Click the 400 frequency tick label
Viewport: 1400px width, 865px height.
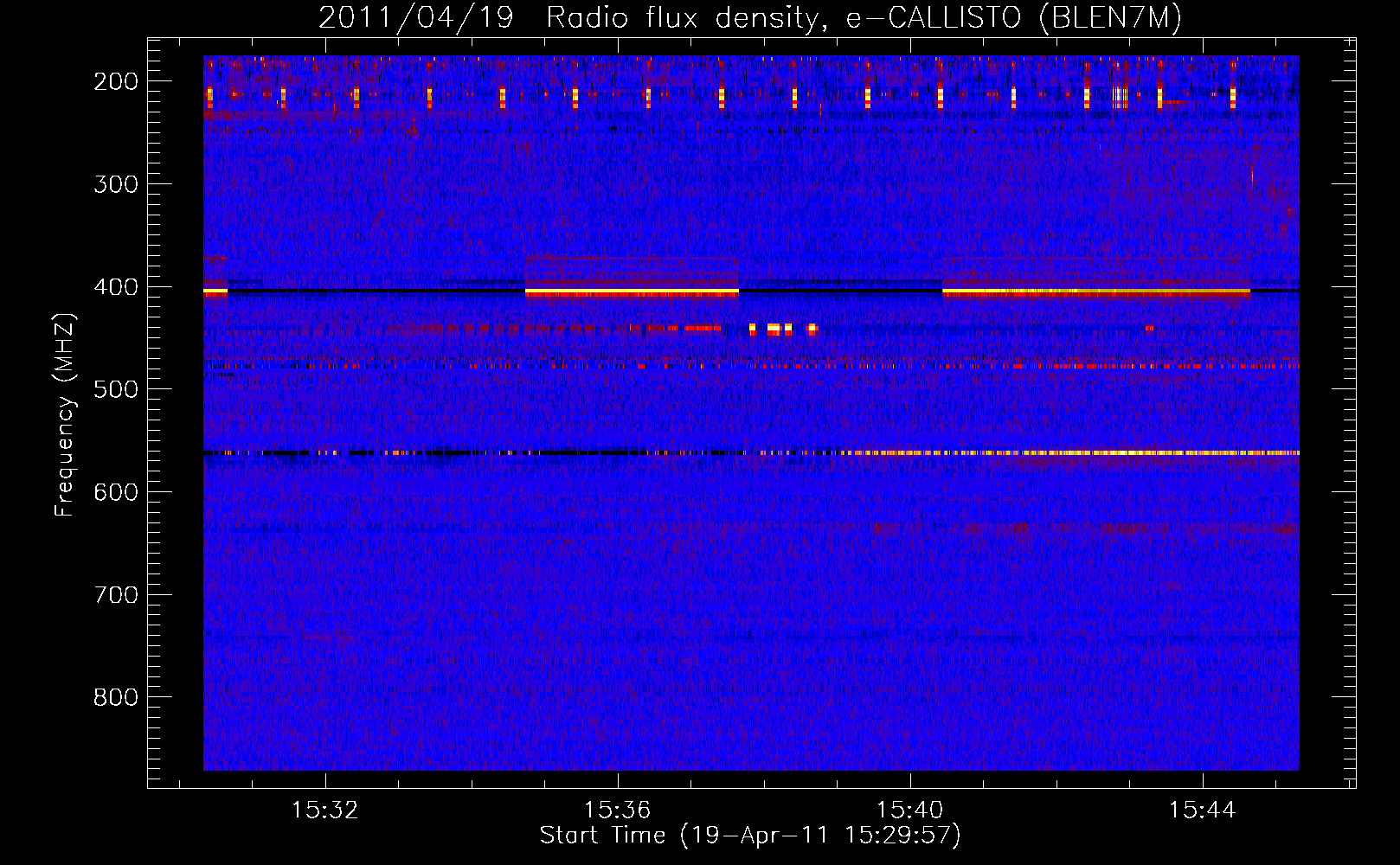point(116,287)
